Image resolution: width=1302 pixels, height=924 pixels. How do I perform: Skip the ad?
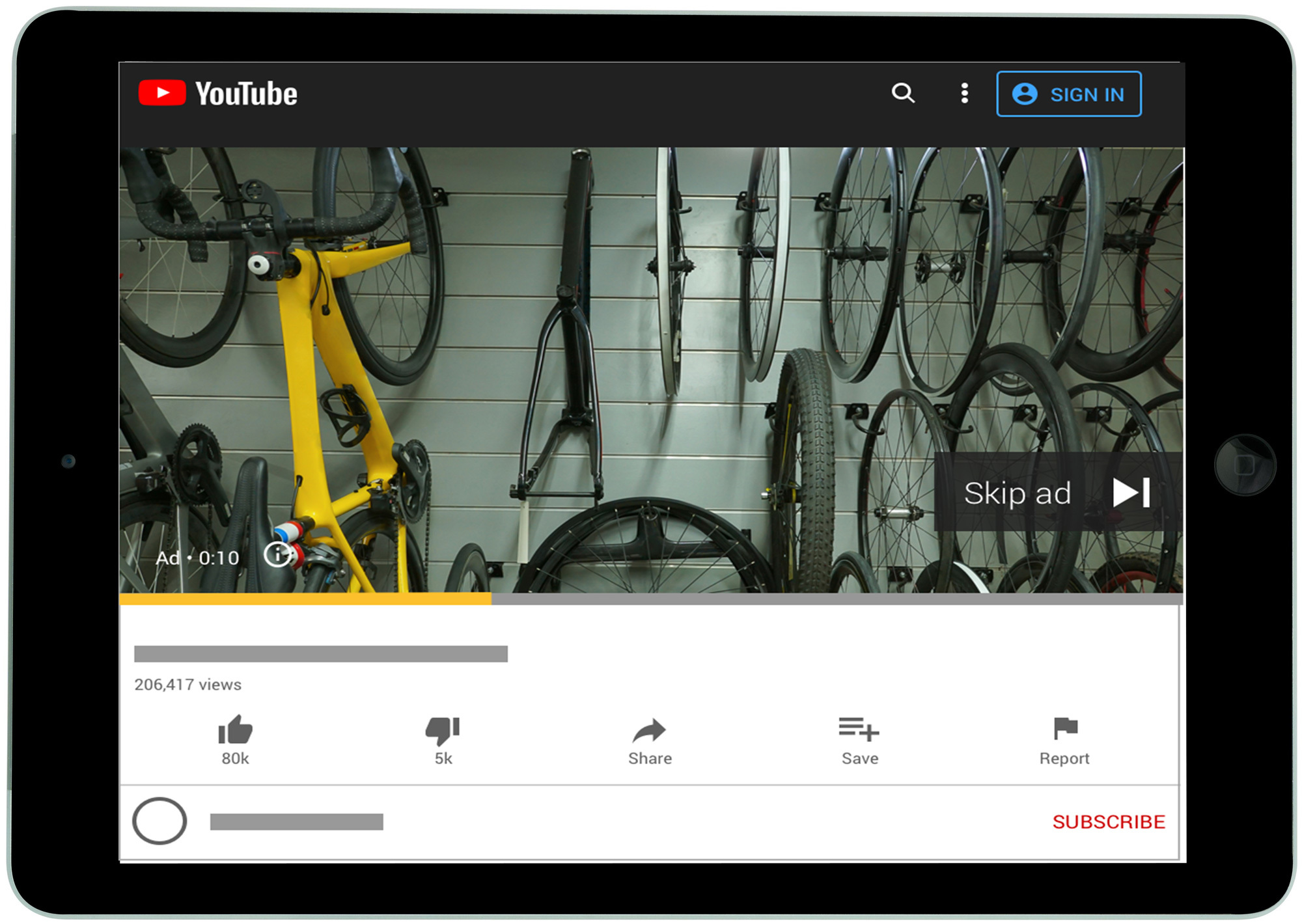(x=1059, y=492)
